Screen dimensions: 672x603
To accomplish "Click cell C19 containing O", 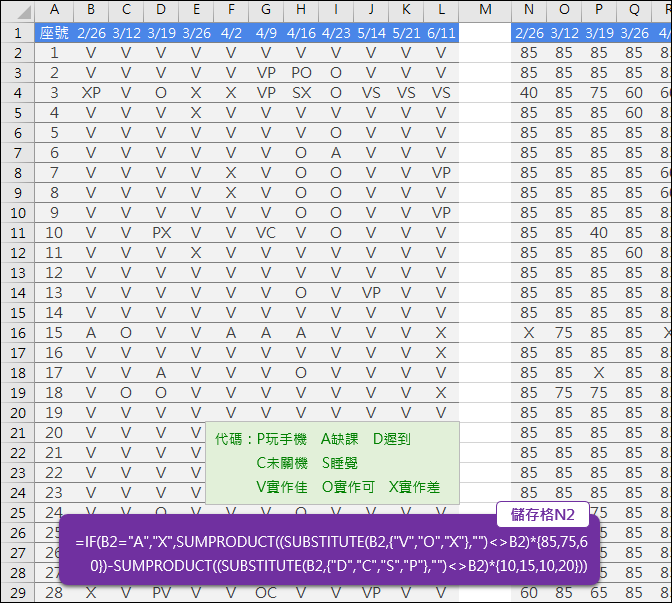I will coord(126,393).
